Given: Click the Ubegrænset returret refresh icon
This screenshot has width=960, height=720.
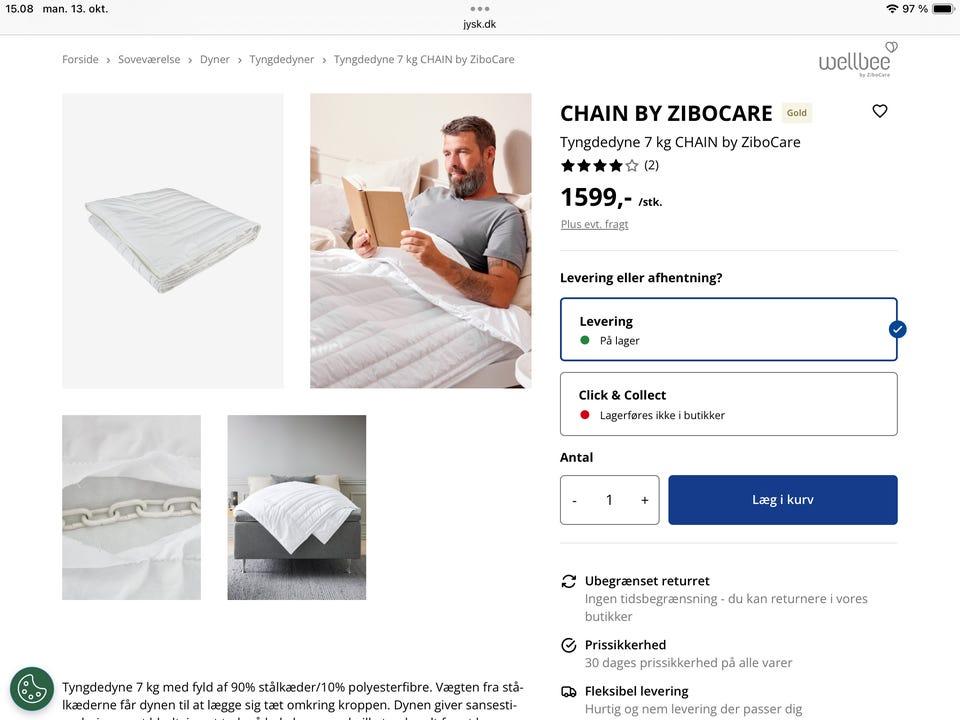Looking at the screenshot, I should coord(569,581).
